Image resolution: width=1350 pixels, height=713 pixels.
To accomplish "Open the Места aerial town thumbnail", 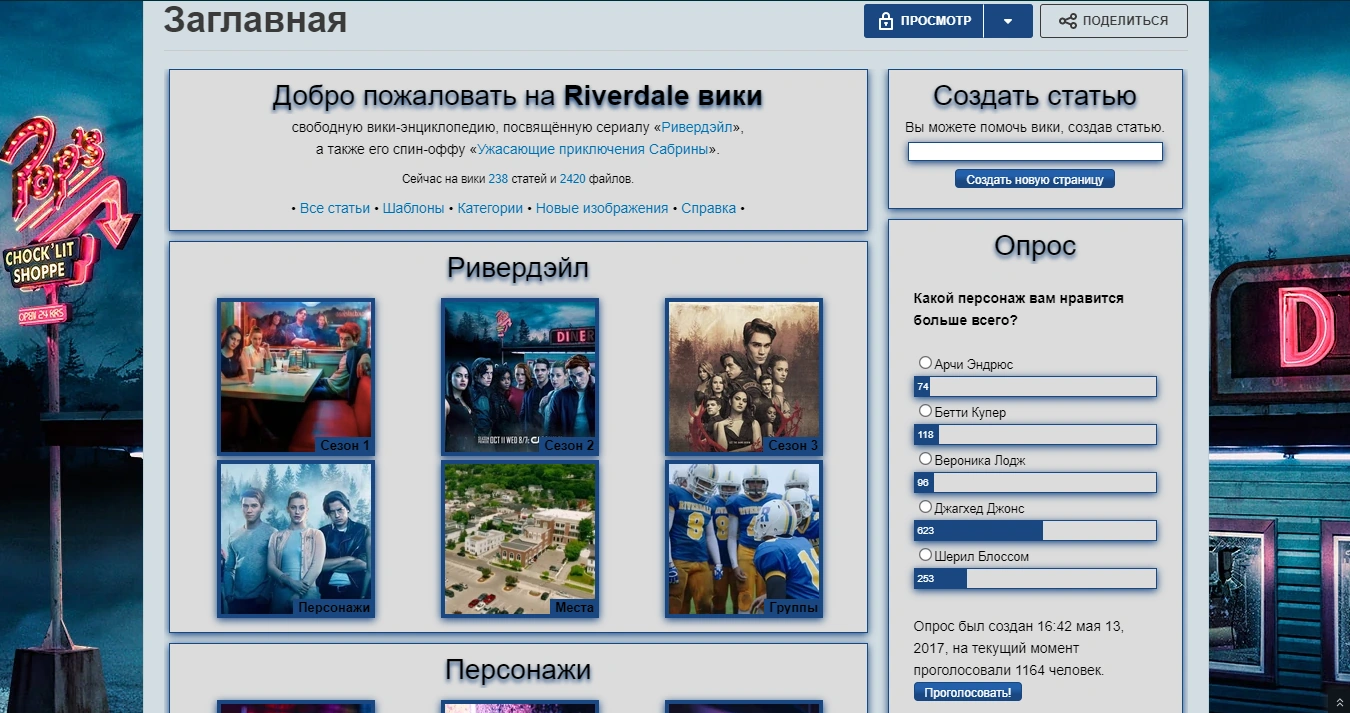I will tap(520, 539).
